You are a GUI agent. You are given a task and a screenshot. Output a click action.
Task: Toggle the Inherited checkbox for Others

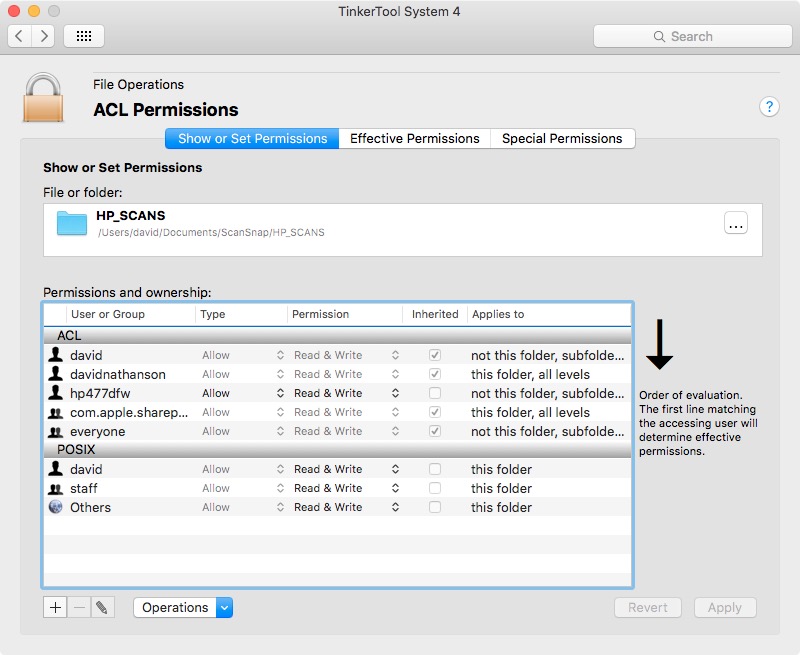435,507
